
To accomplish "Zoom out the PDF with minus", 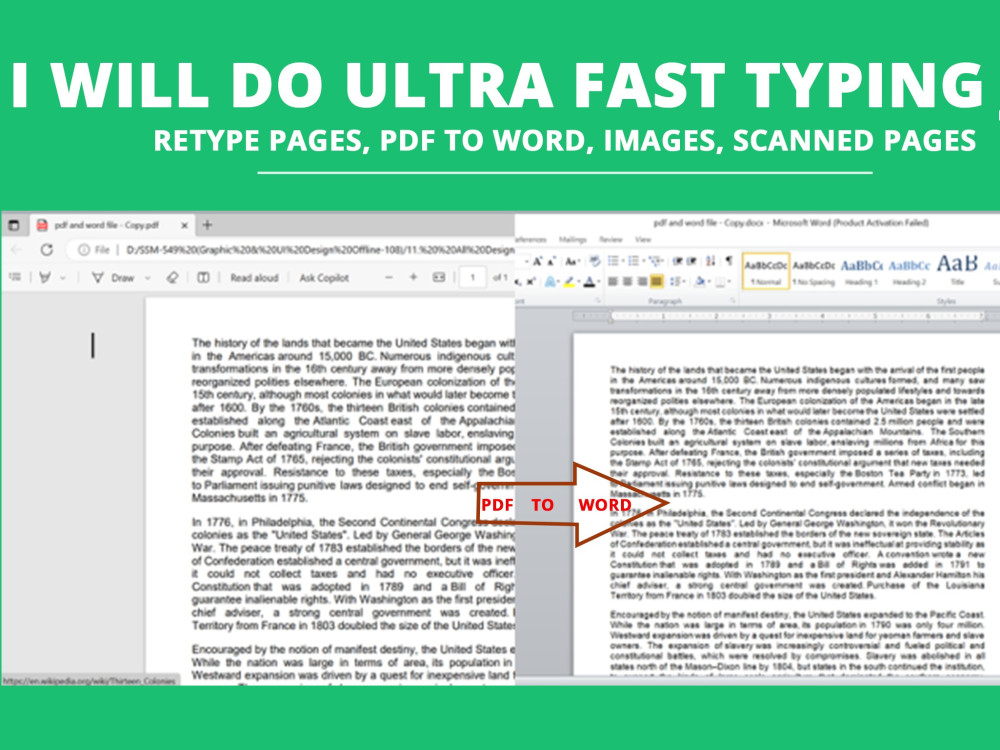I will 388,277.
